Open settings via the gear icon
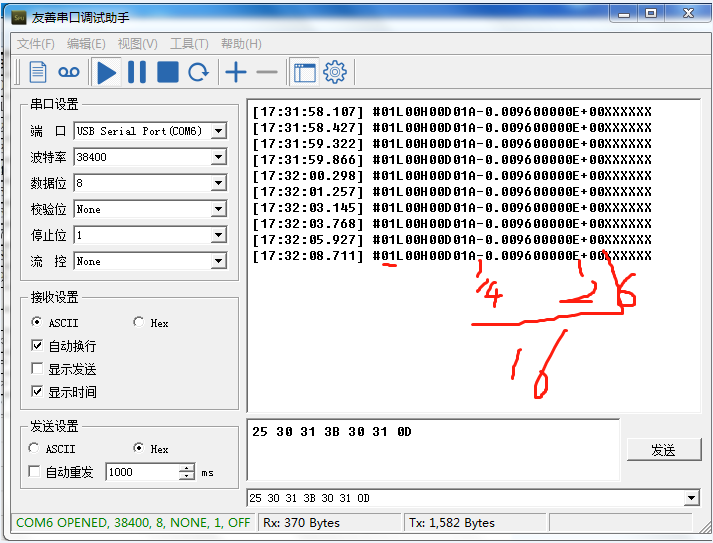The width and height of the screenshot is (713, 543). (x=334, y=72)
